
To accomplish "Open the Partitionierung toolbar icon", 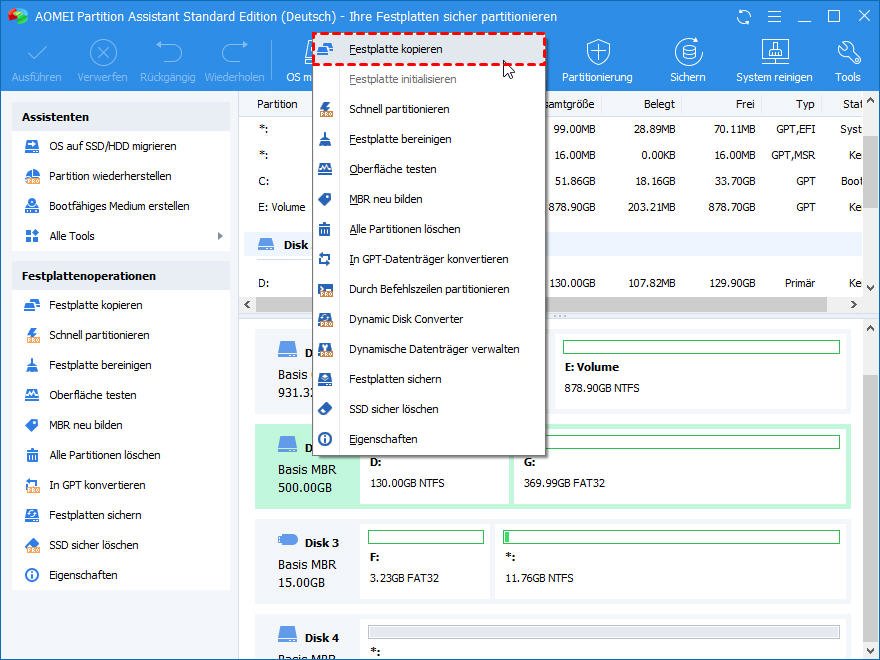I will (595, 58).
